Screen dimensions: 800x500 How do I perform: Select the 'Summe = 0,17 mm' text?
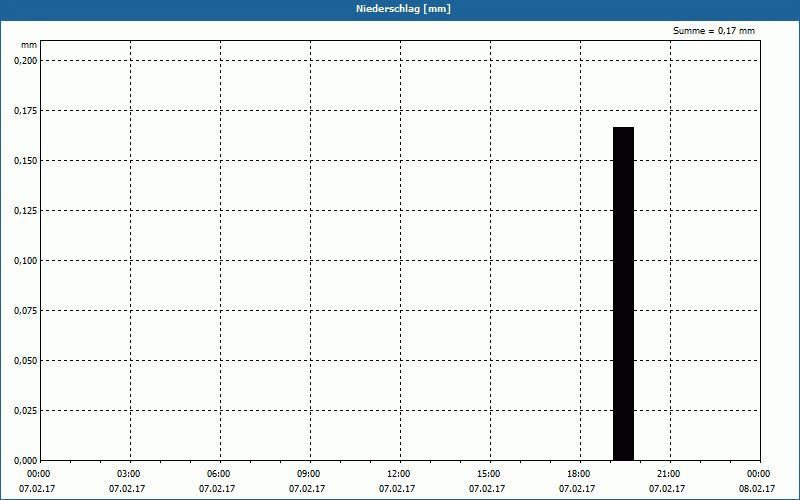[714, 31]
